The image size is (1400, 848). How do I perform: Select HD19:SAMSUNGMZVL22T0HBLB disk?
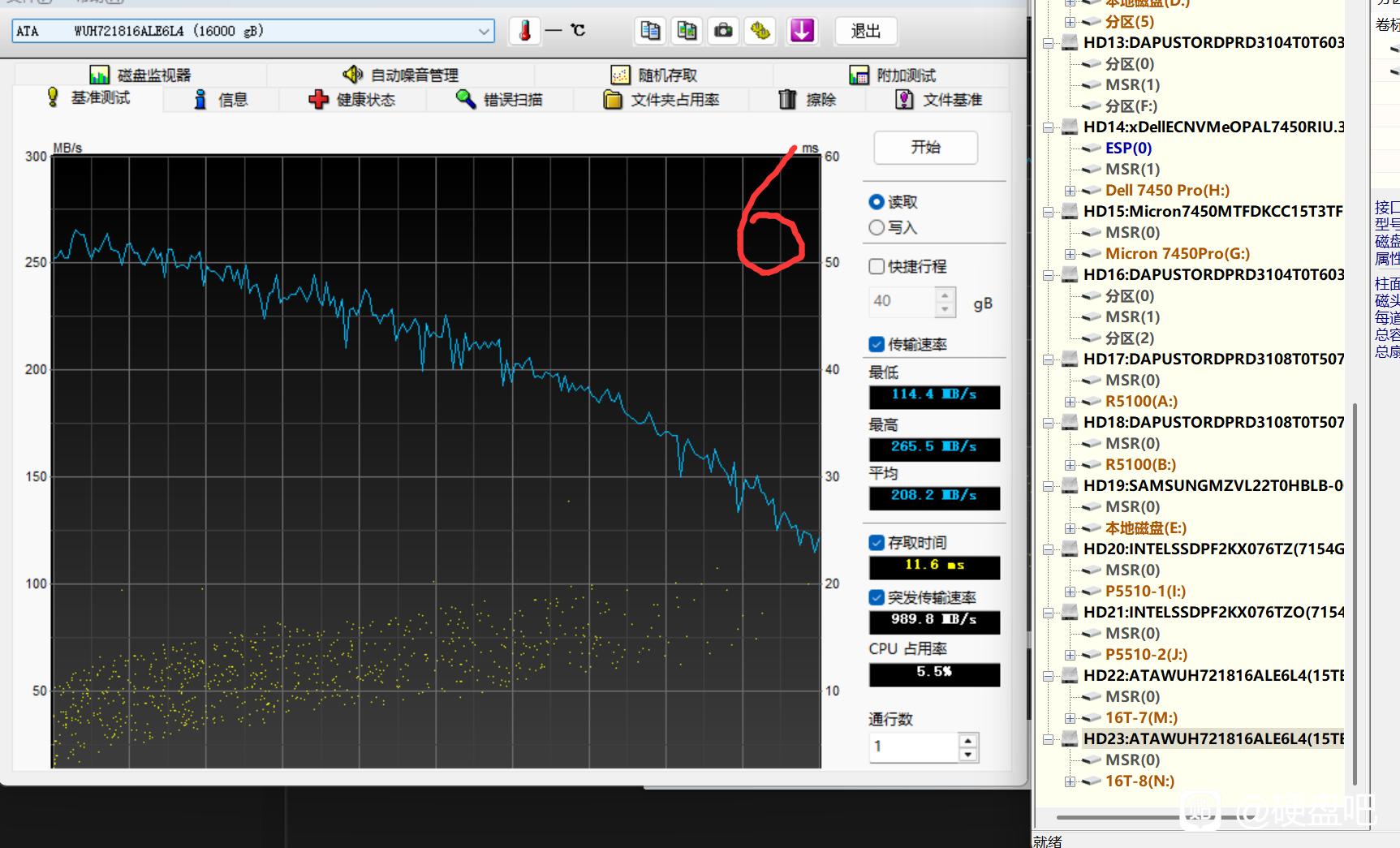coord(1213,485)
